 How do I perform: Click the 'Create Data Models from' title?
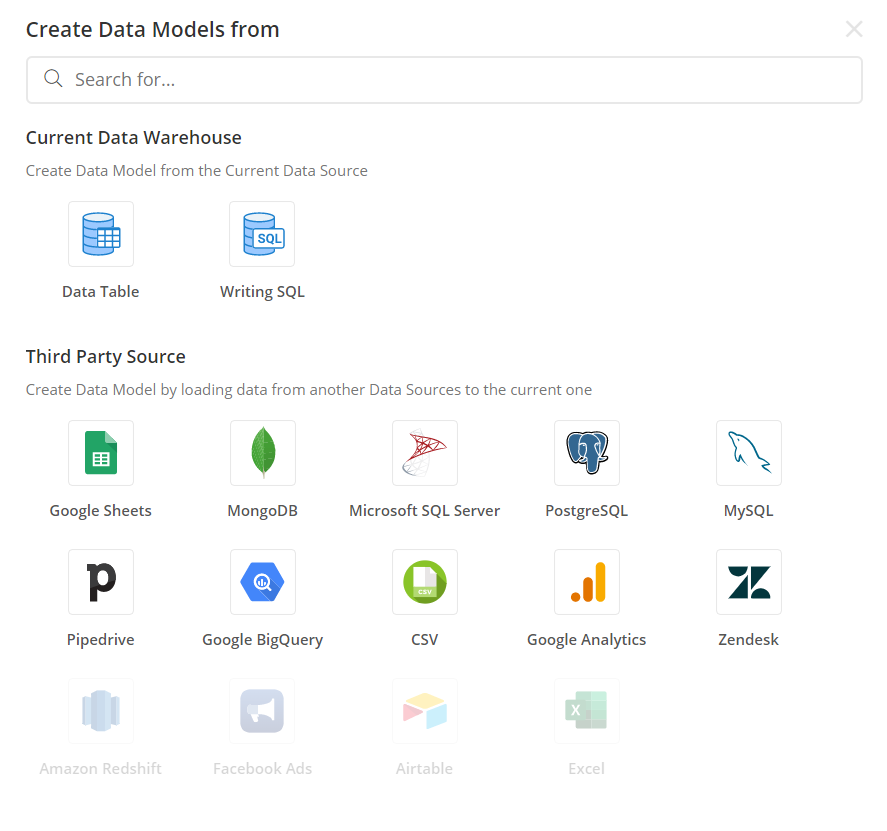point(153,29)
